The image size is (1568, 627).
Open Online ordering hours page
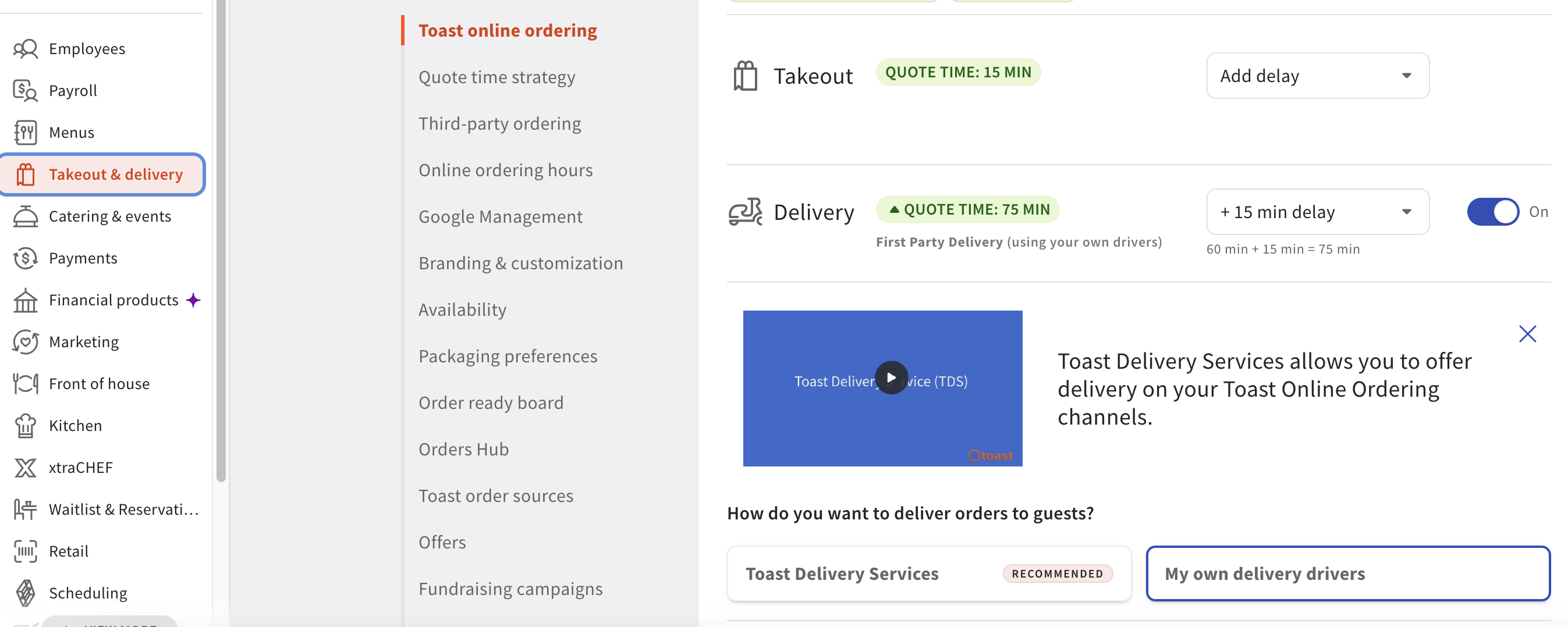pyautogui.click(x=505, y=170)
